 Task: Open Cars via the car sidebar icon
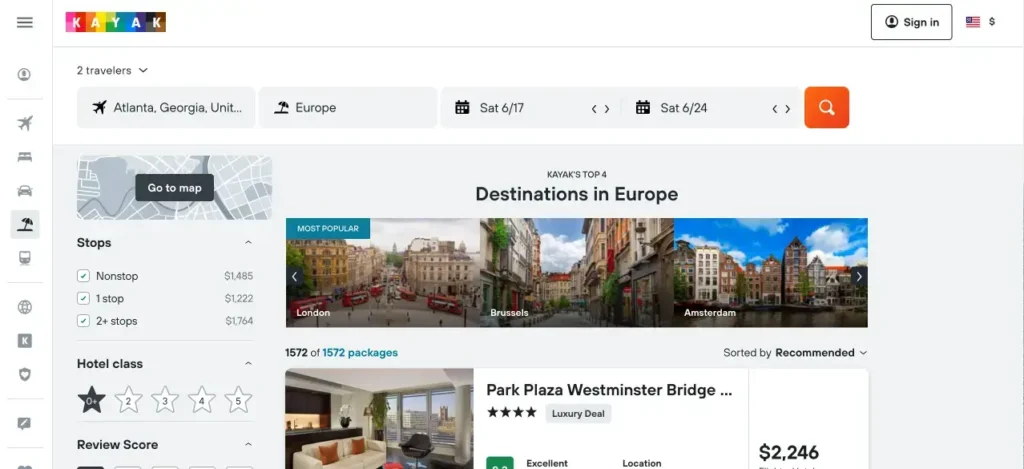coord(25,191)
